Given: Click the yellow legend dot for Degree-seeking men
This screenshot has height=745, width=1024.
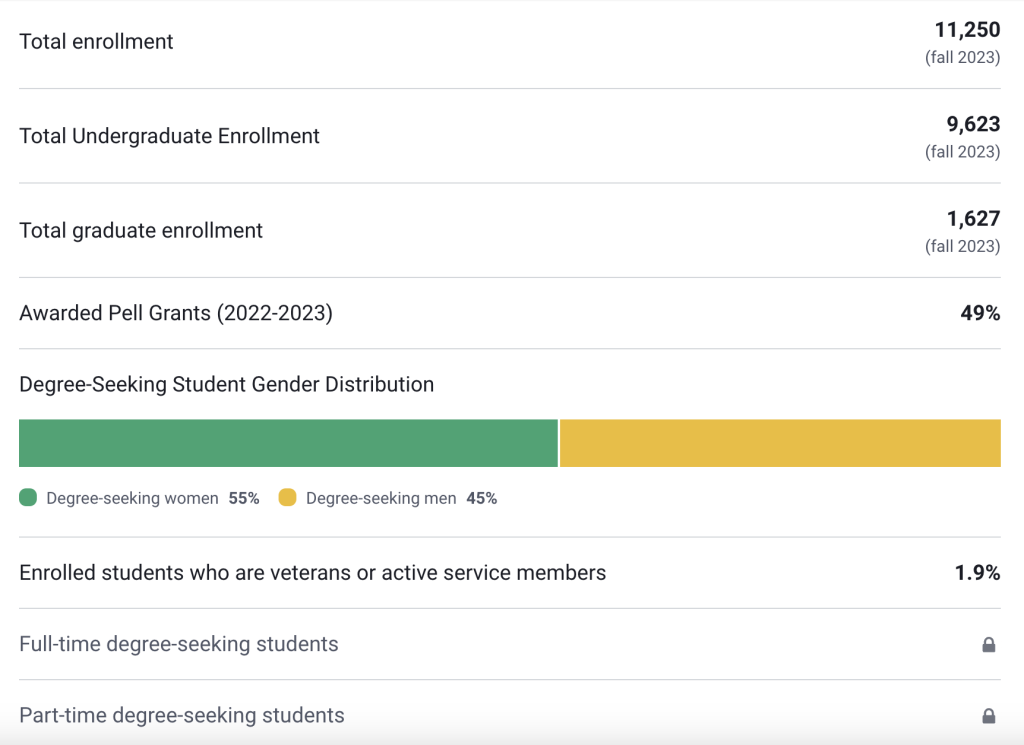Looking at the screenshot, I should tap(288, 498).
